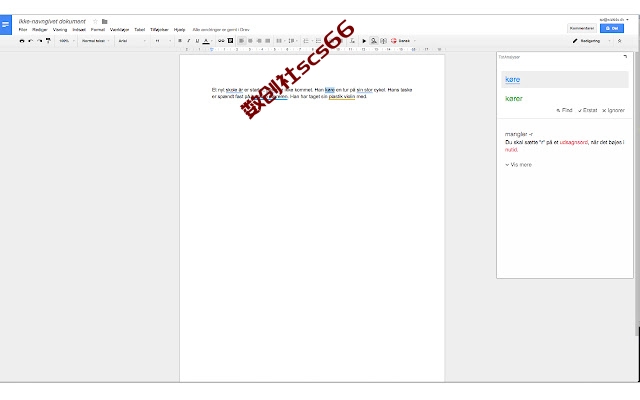Expand the Vis mere section
This screenshot has height=400, width=640.
click(x=518, y=164)
